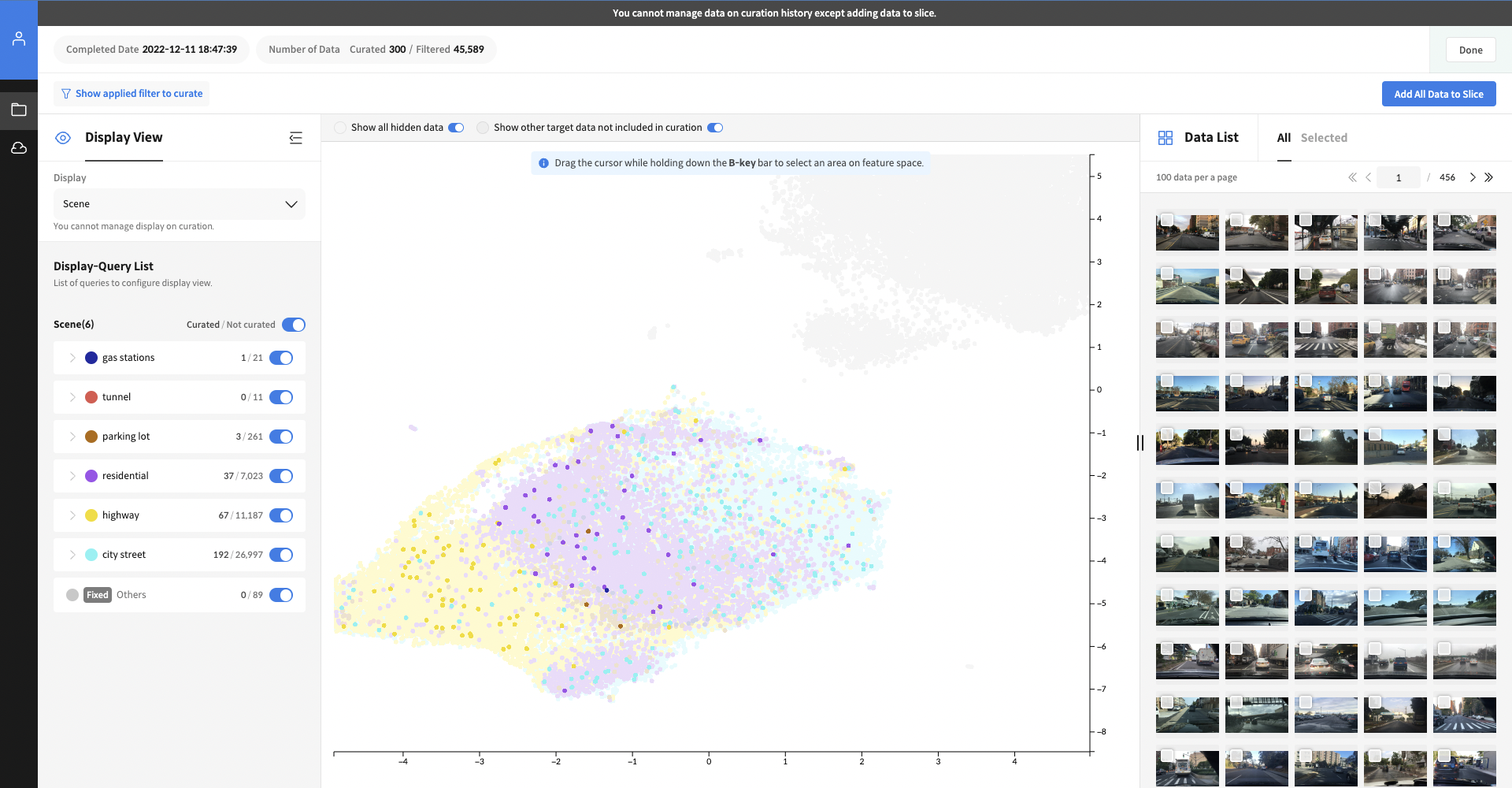Viewport: 1512px width, 788px height.
Task: Switch to the All tab in Data List
Action: [x=1284, y=138]
